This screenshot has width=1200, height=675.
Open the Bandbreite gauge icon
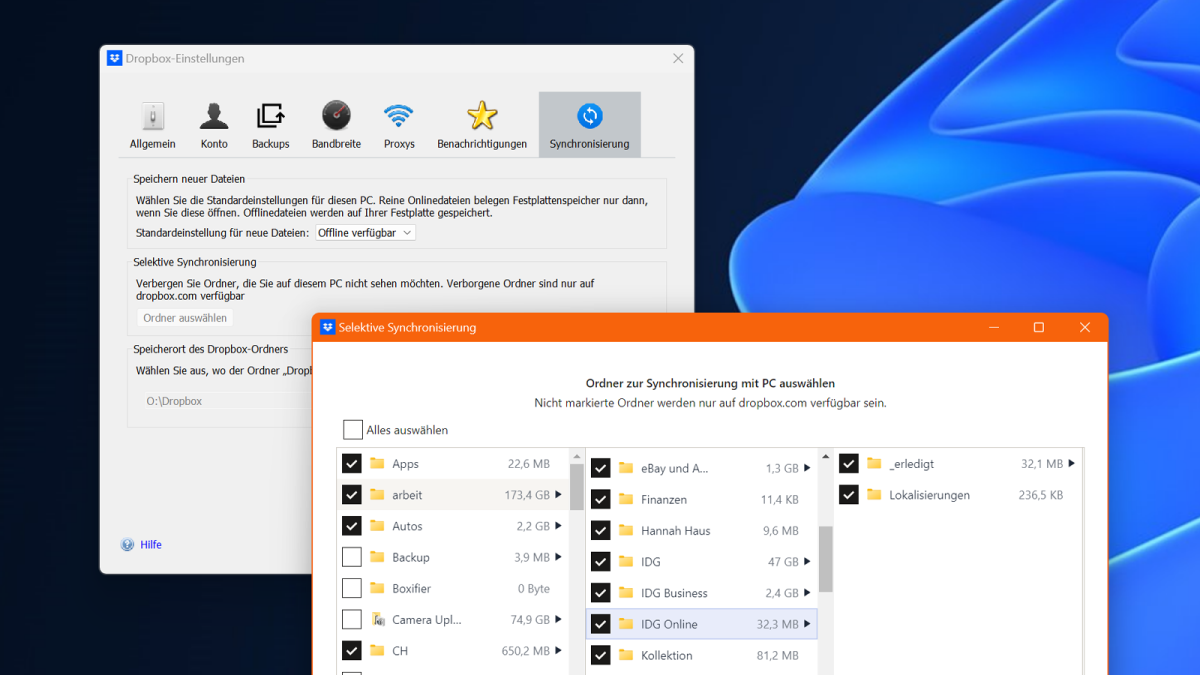tap(336, 116)
